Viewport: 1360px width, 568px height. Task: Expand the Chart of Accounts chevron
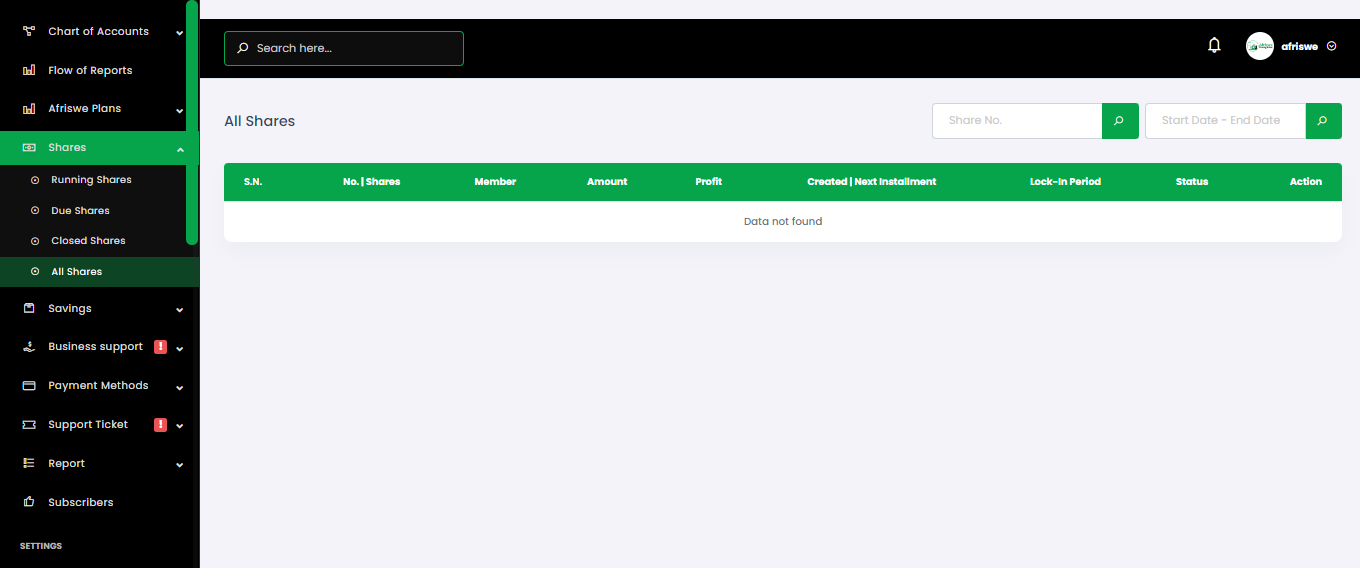(180, 33)
